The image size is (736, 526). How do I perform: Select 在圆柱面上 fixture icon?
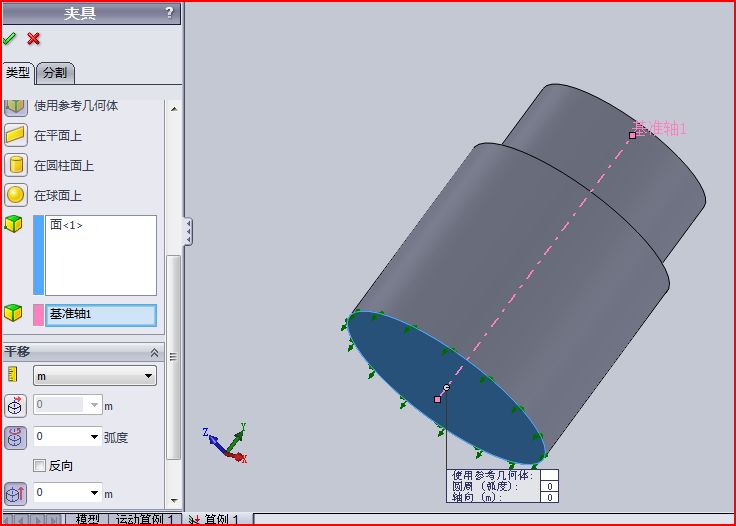click(15, 165)
